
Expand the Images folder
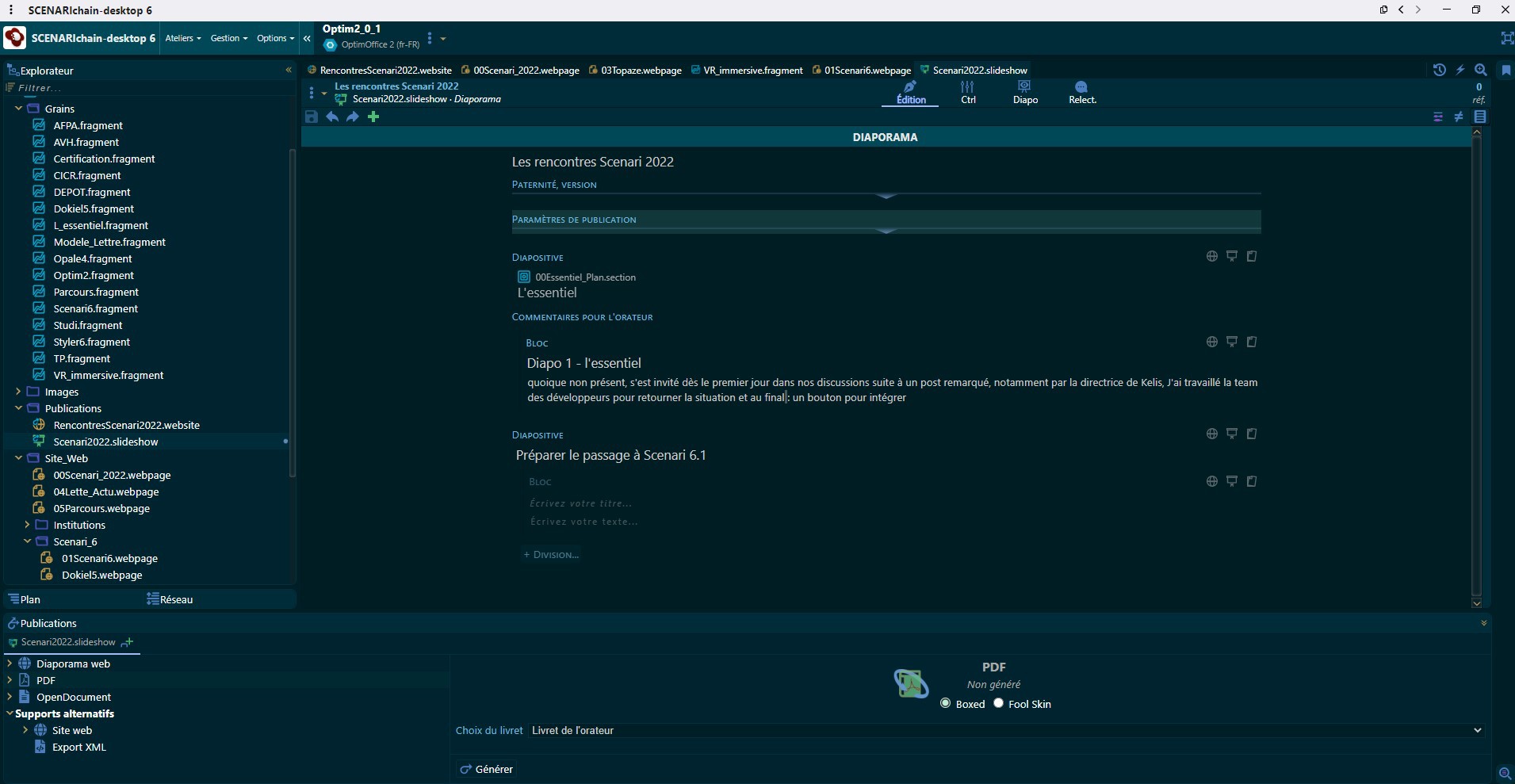click(x=18, y=392)
